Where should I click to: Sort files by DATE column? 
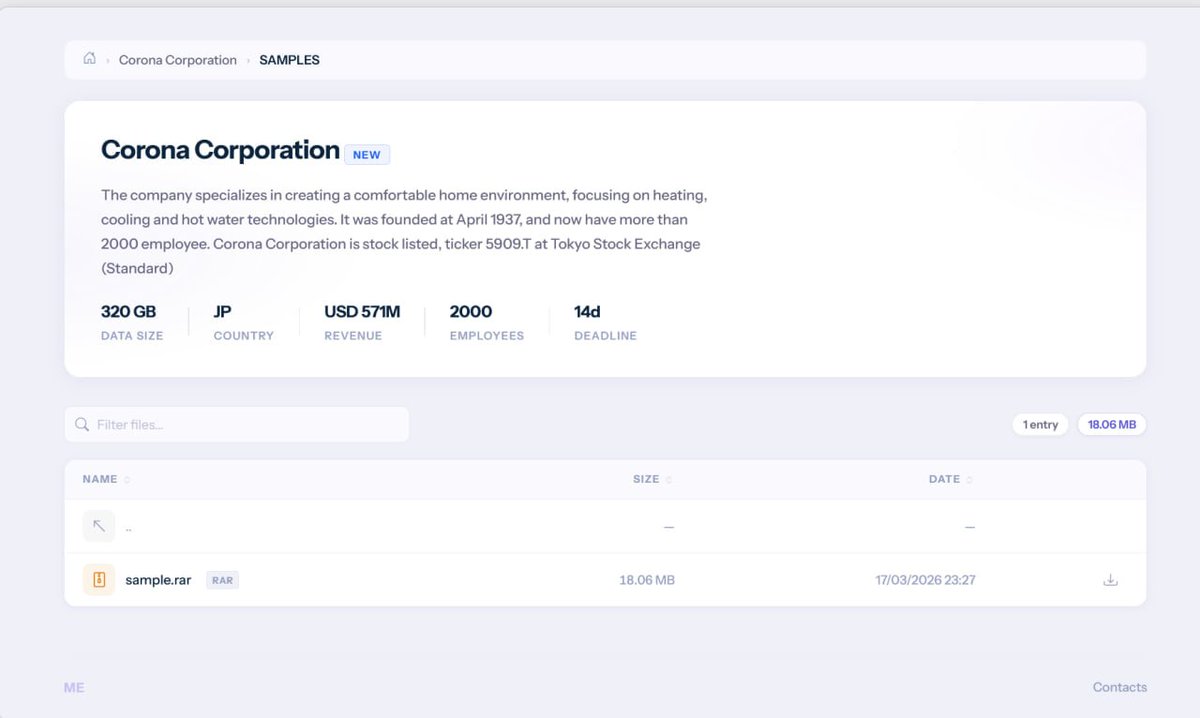click(x=950, y=479)
